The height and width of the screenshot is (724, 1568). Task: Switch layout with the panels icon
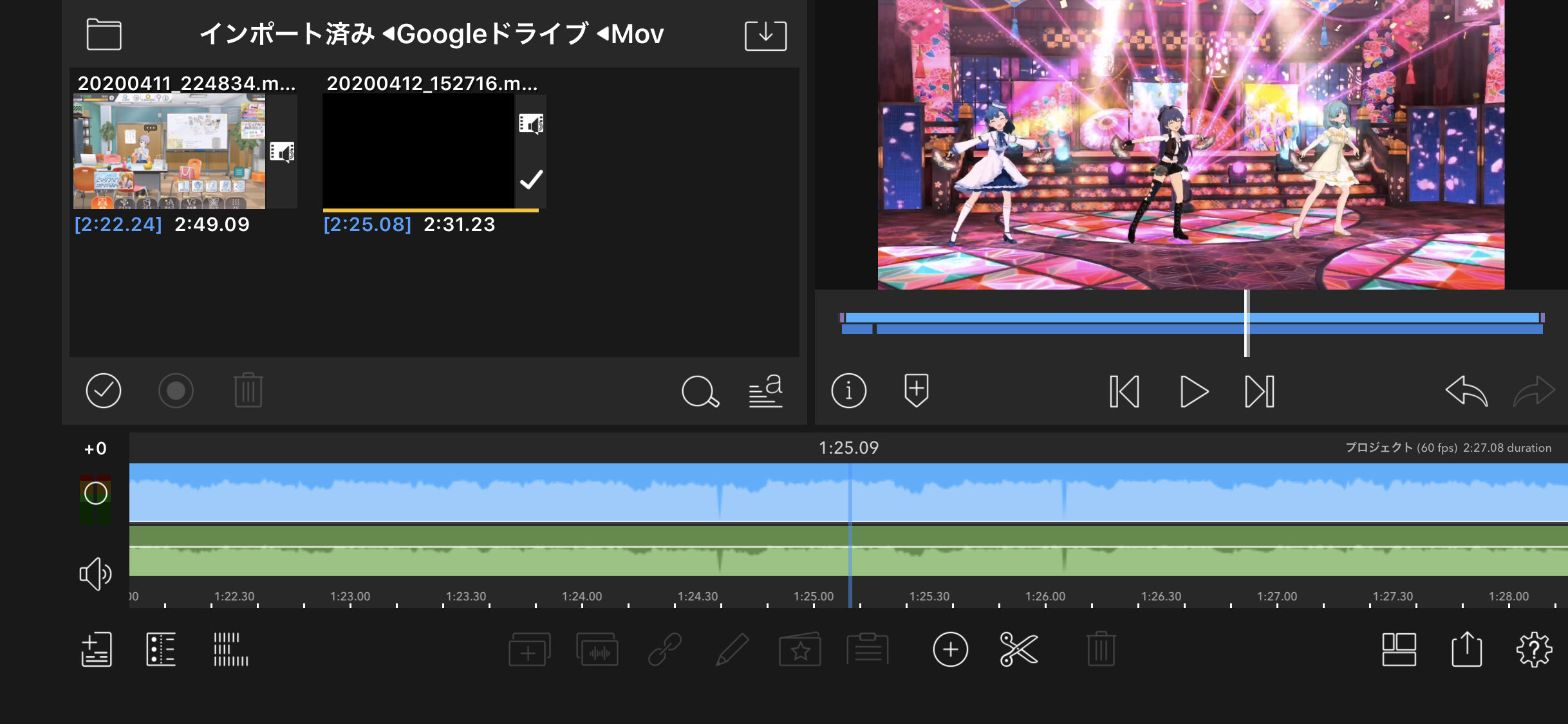[x=1399, y=649]
